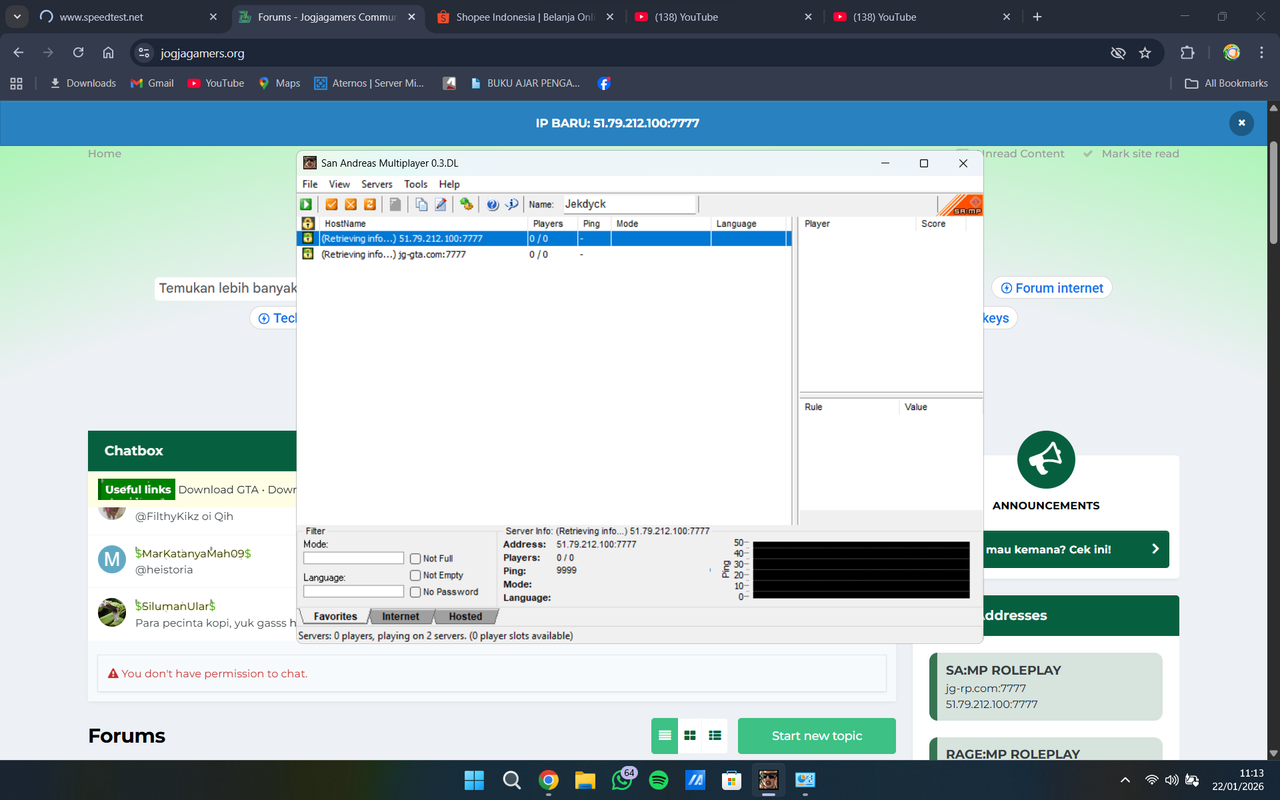This screenshot has width=1280, height=800.
Task: Click the orange X Delete Server toolbar icon
Action: coord(351,204)
